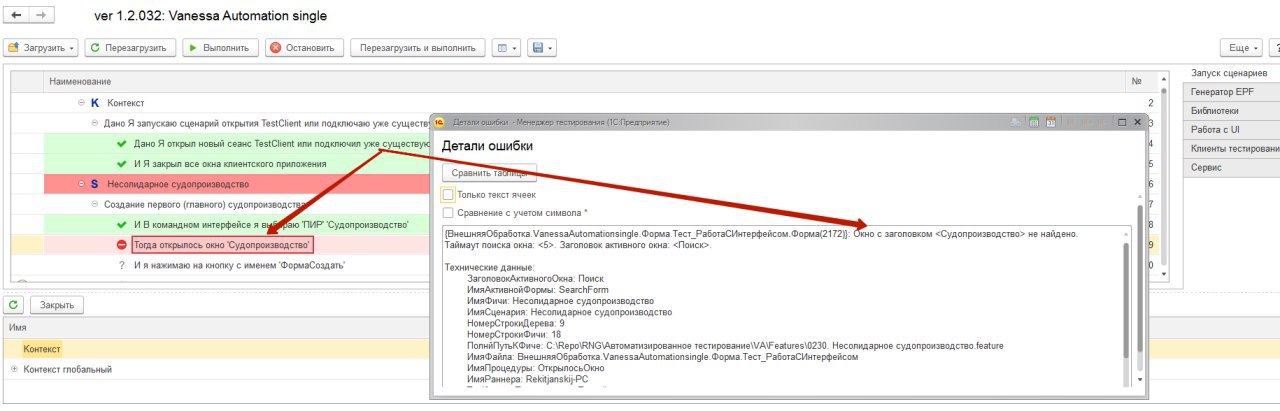Open the table layout dropdown button
Viewport: 1280px width, 411px height.
(x=507, y=48)
